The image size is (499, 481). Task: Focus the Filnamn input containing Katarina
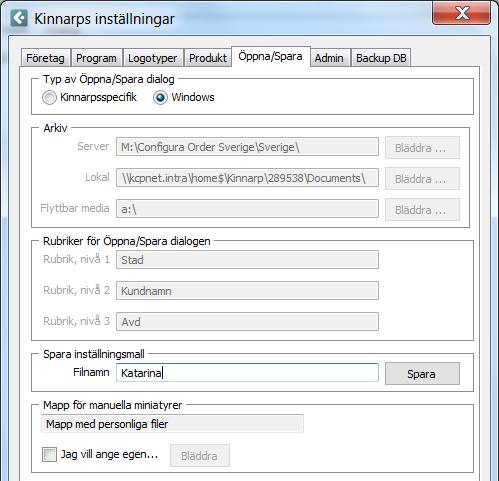point(247,373)
